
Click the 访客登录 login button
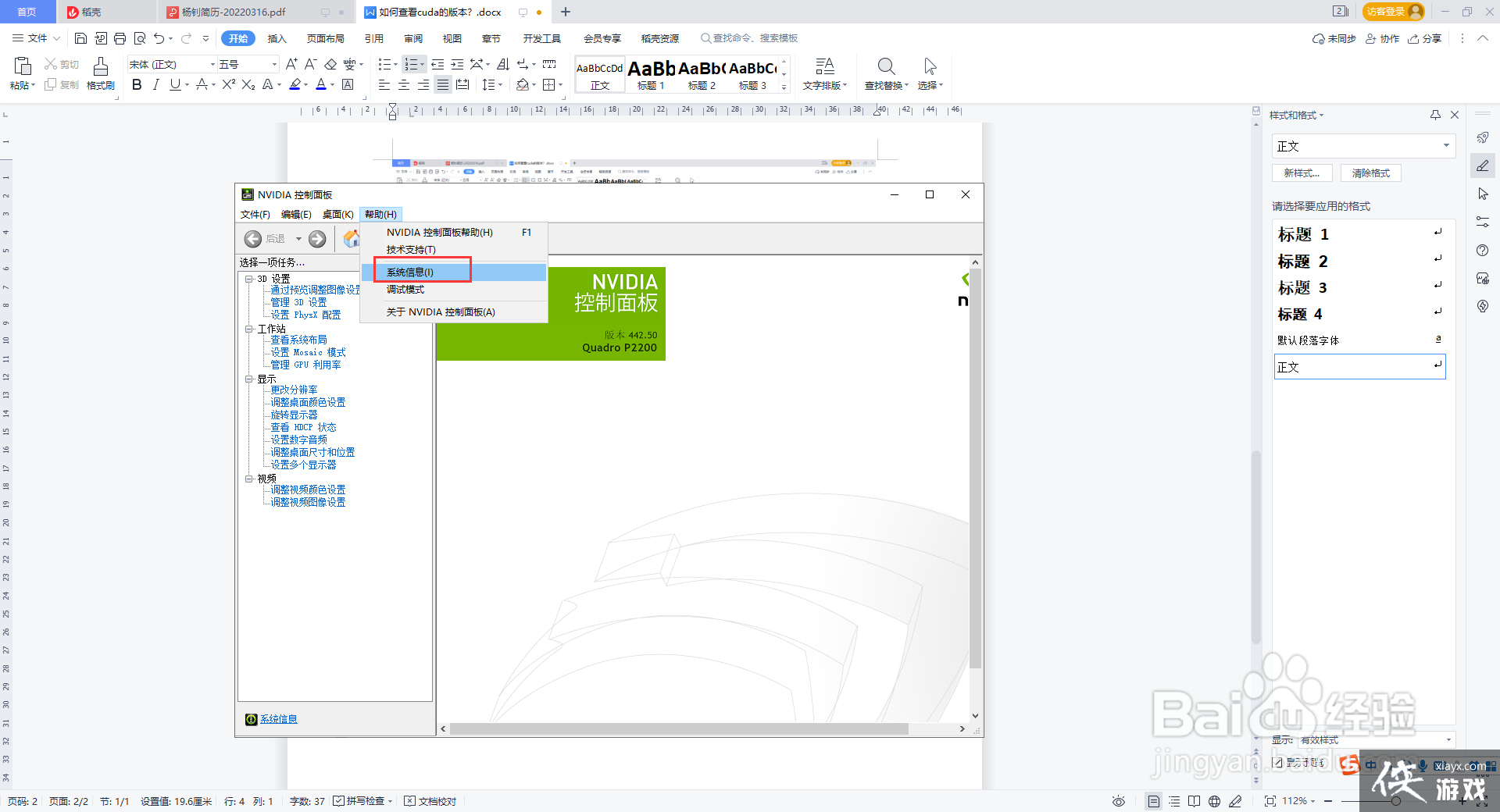click(1393, 12)
